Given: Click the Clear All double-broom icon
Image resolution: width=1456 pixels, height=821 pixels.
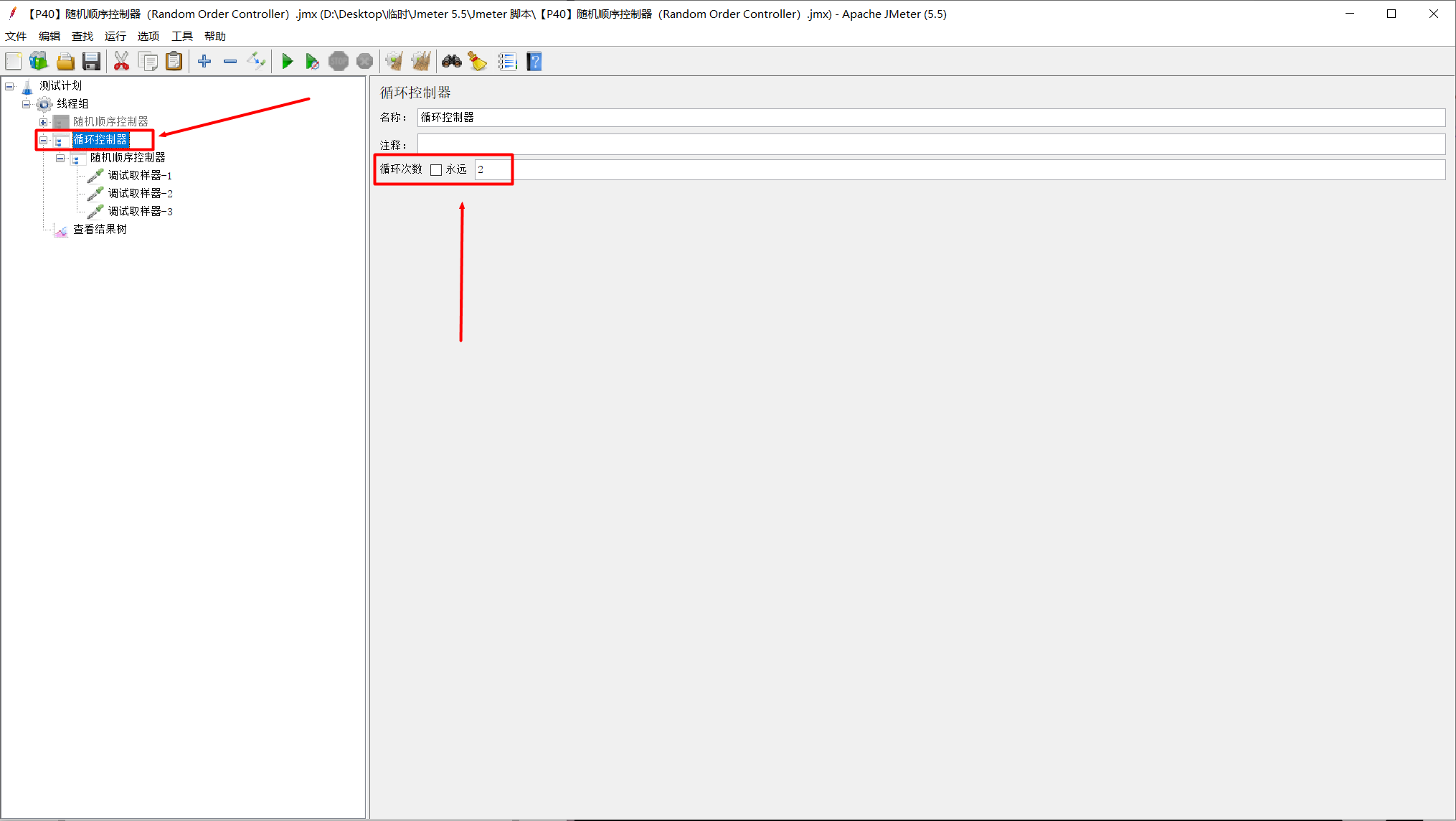Looking at the screenshot, I should coord(421,62).
